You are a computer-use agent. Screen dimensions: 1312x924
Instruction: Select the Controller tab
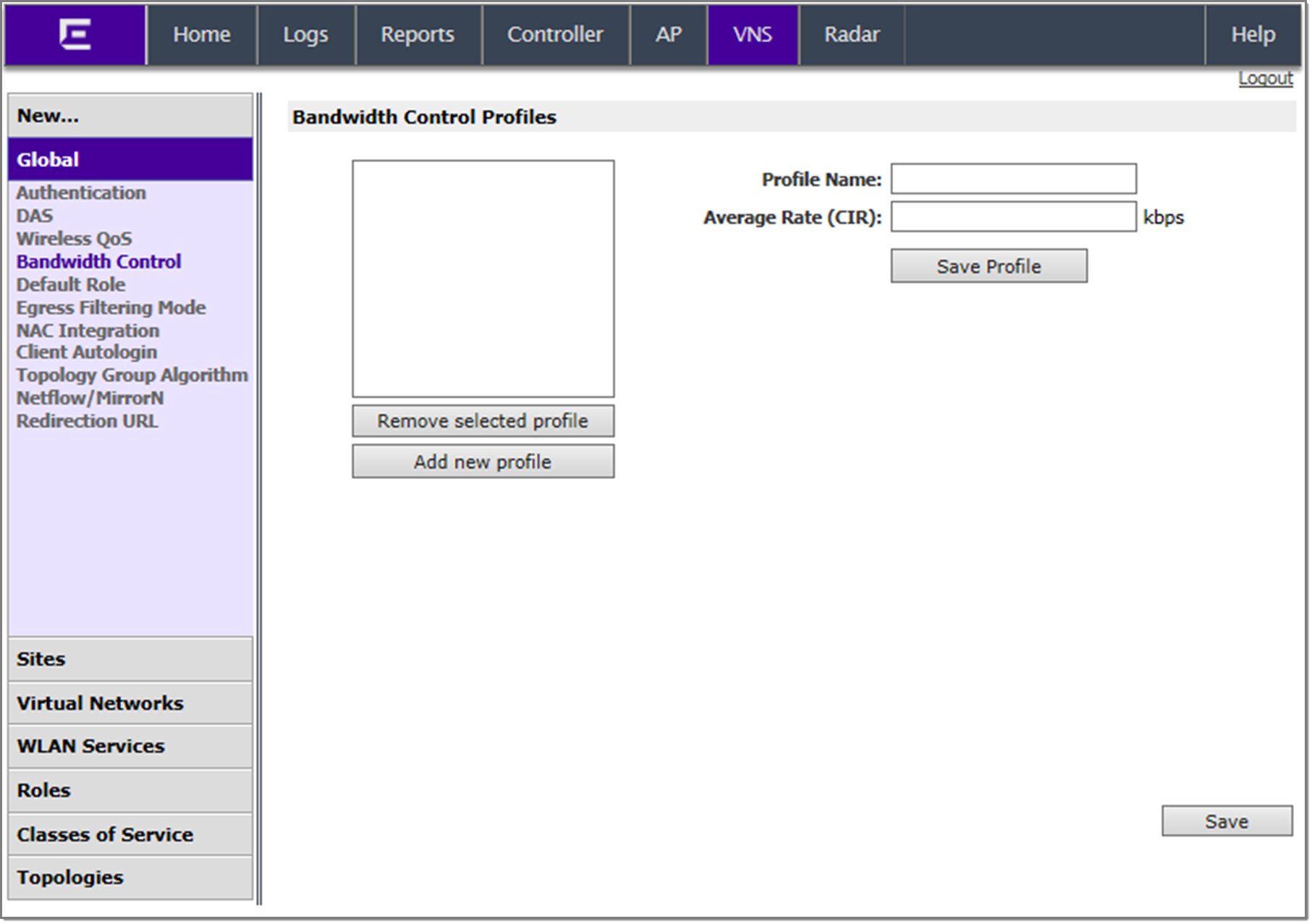[556, 34]
